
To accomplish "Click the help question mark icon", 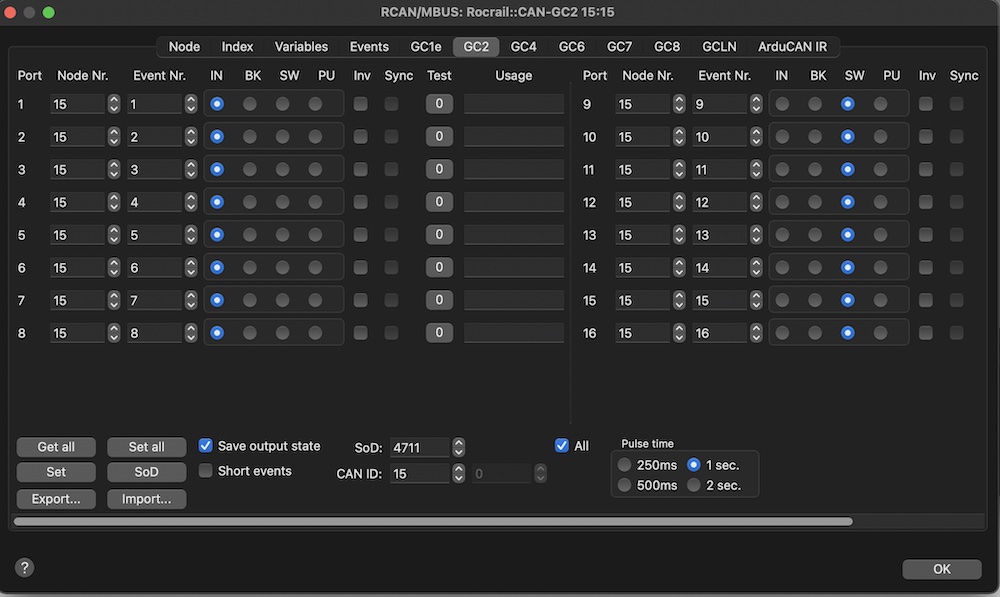I will pyautogui.click(x=25, y=567).
